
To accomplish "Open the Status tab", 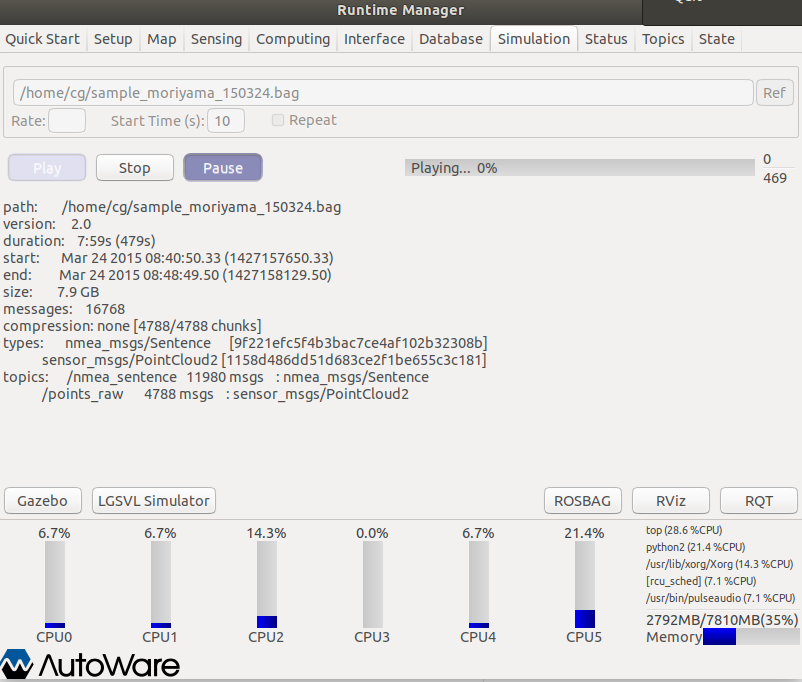I will (606, 39).
